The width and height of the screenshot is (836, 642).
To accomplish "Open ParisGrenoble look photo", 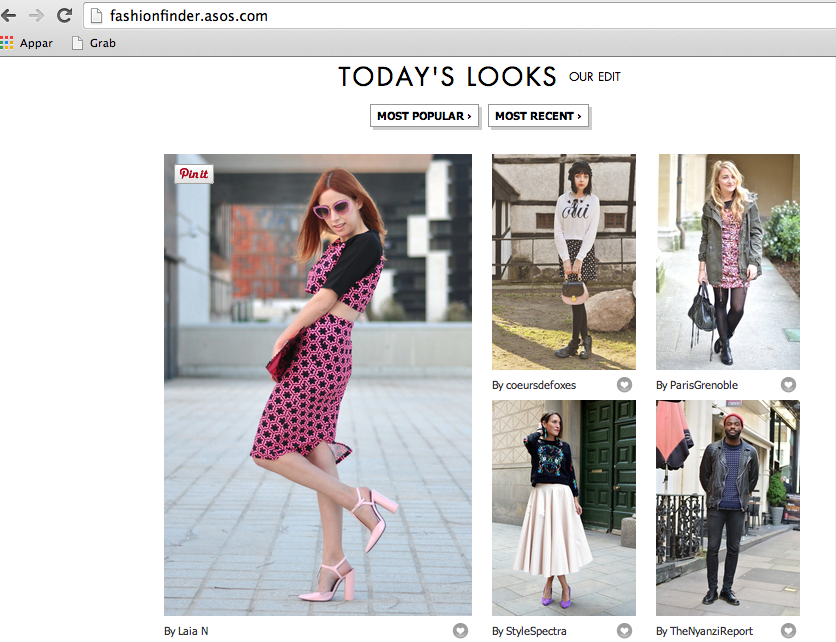I will 728,262.
